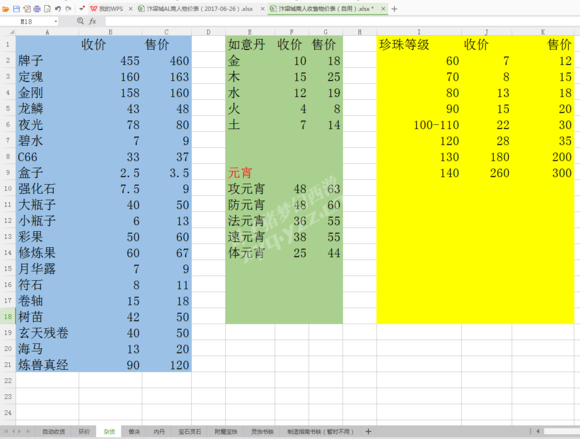Expand the quick access toolbar dropdown arrow

82,8
